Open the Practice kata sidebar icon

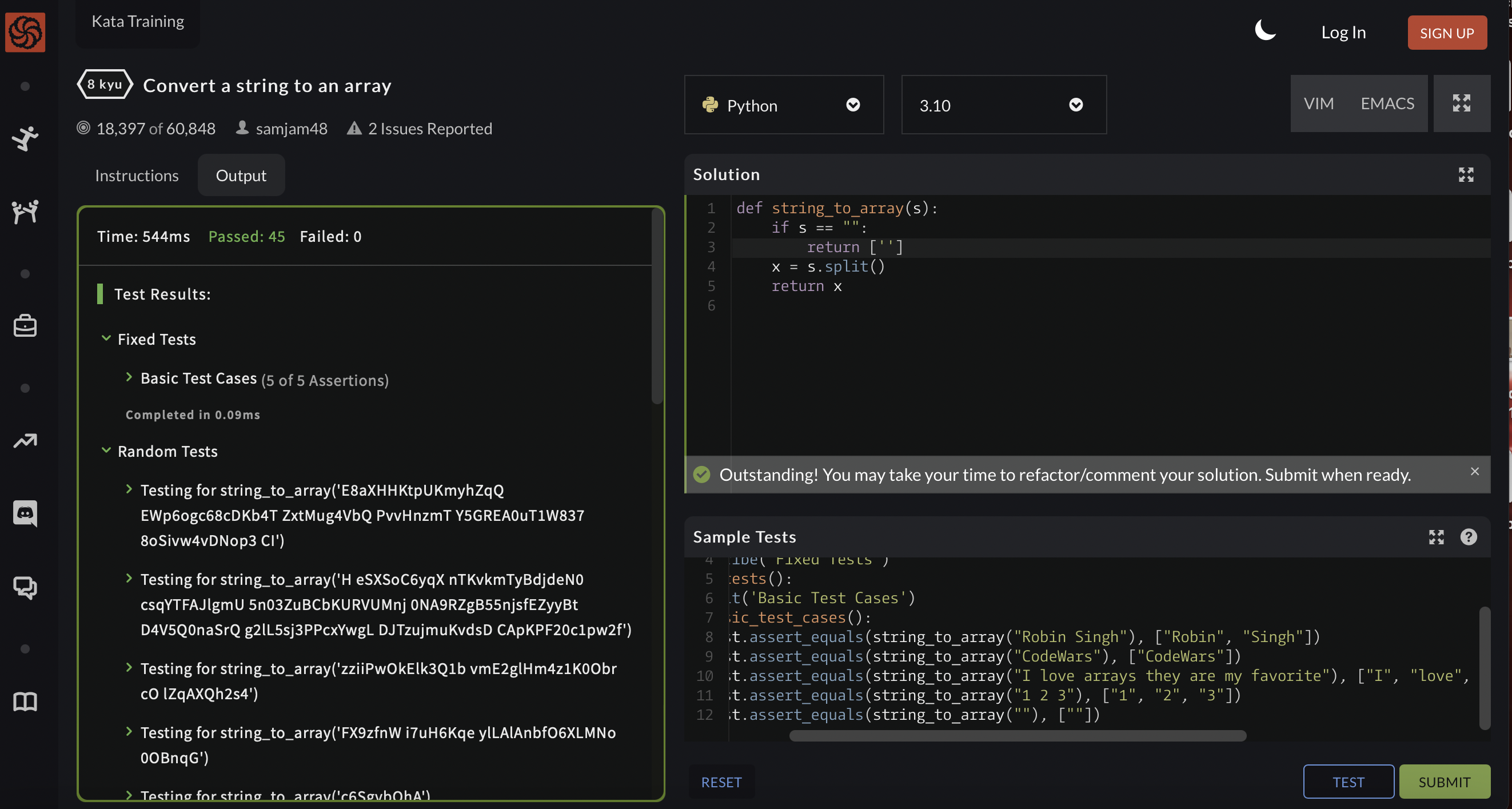25,138
